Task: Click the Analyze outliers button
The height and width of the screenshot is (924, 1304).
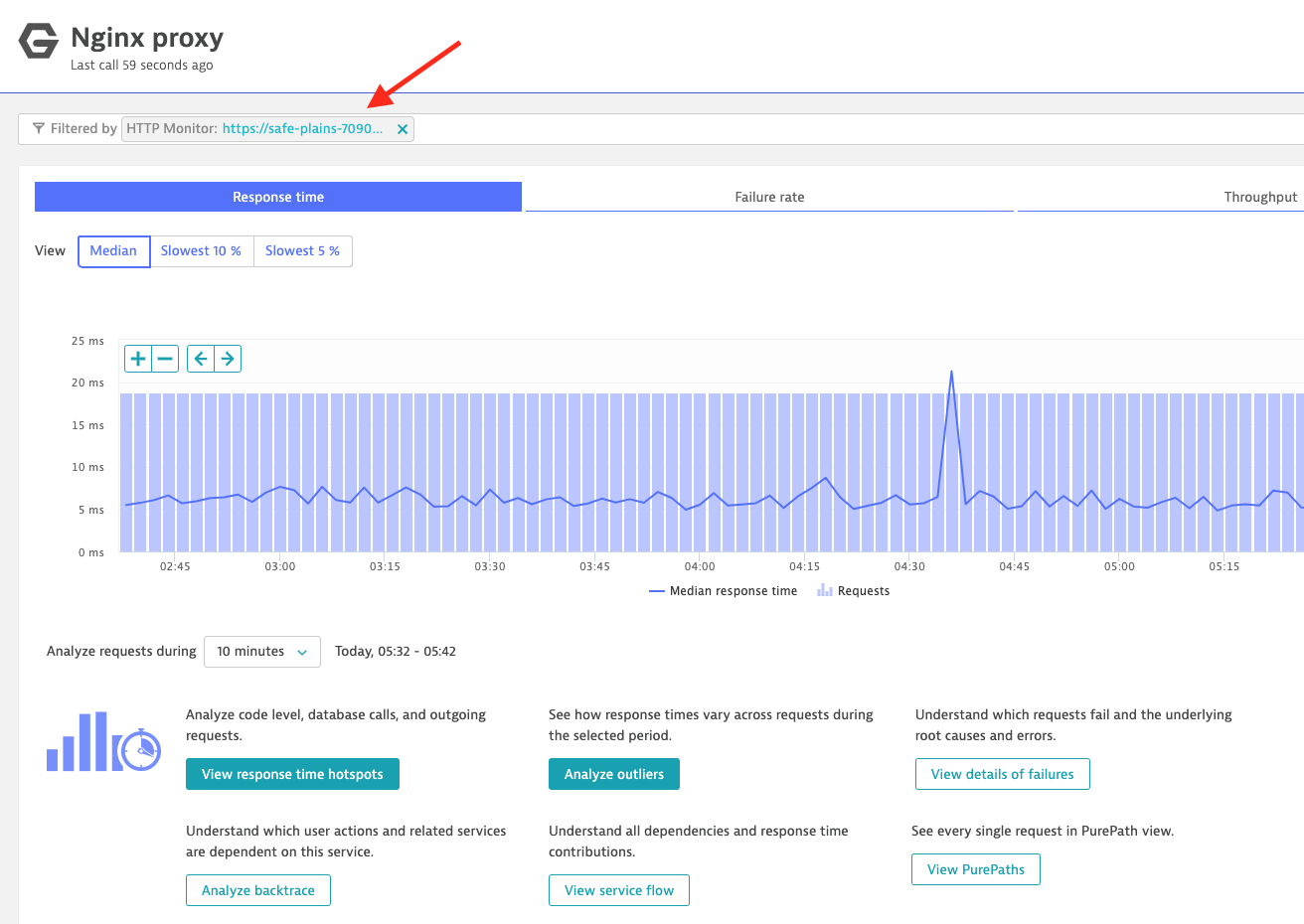Action: tap(614, 774)
